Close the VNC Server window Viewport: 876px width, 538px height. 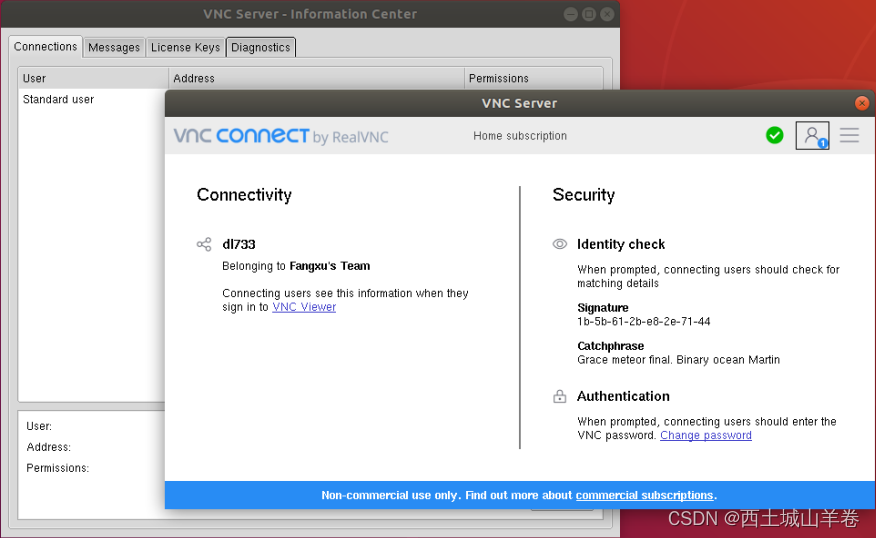click(862, 103)
